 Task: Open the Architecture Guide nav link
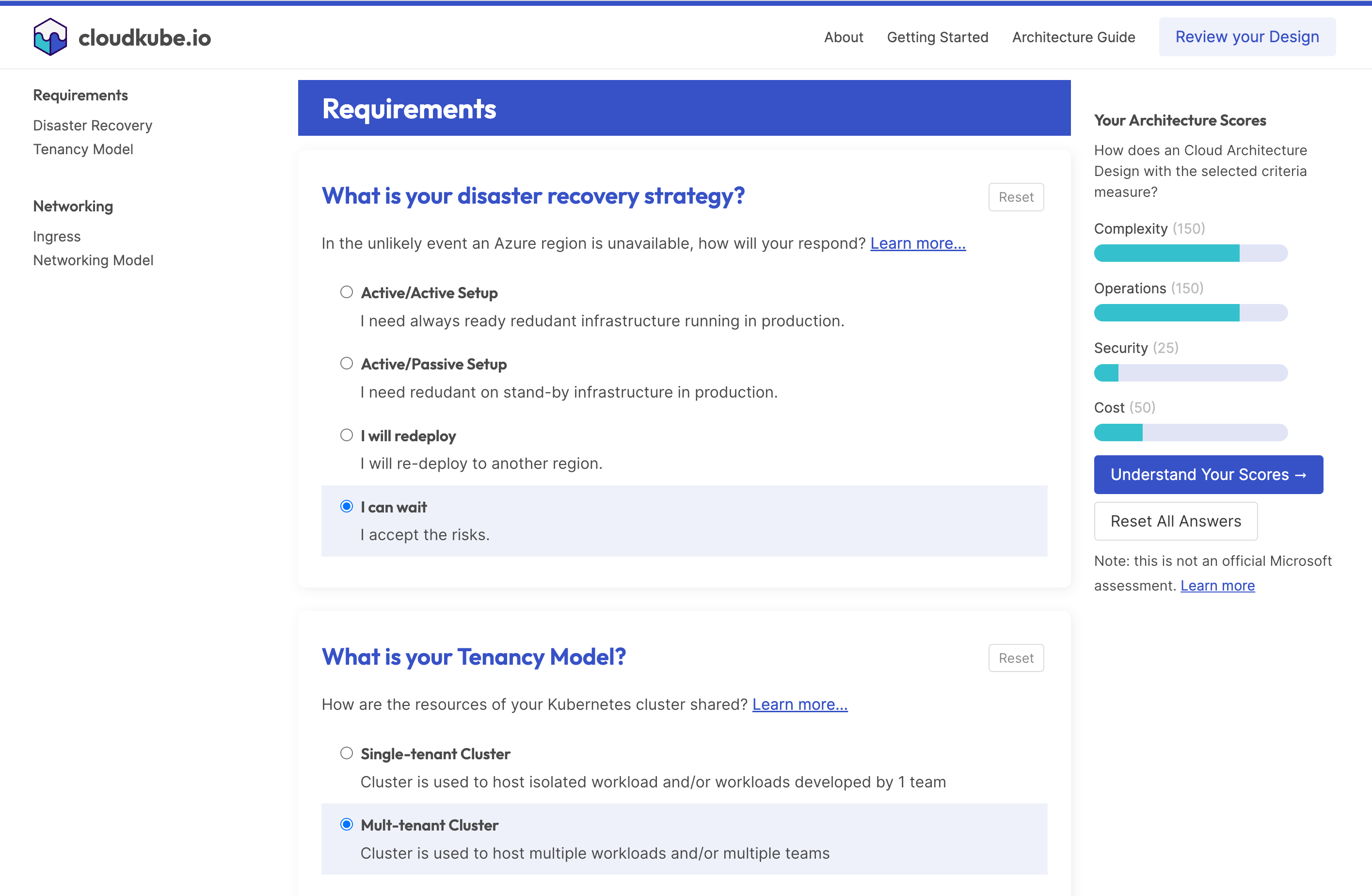1073,37
